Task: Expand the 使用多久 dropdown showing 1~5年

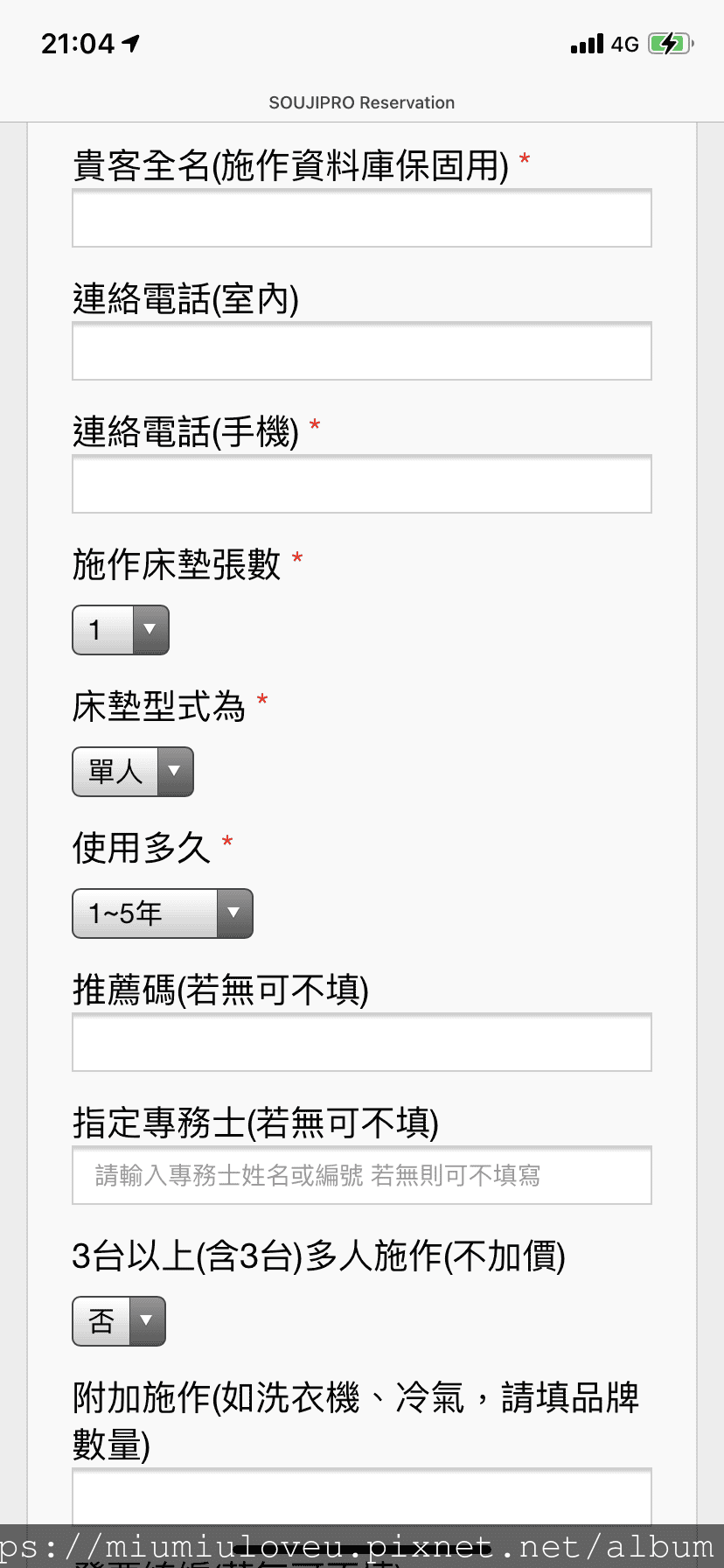Action: (x=163, y=913)
